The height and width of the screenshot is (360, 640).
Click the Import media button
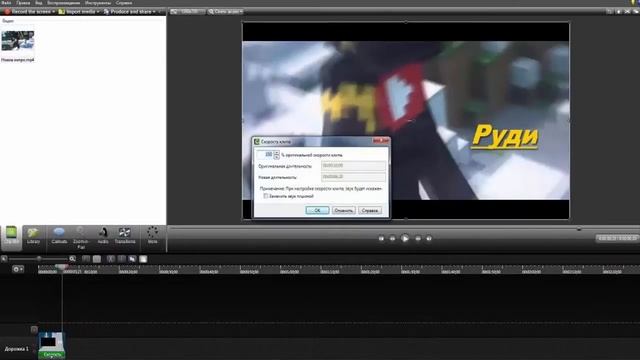[x=77, y=12]
